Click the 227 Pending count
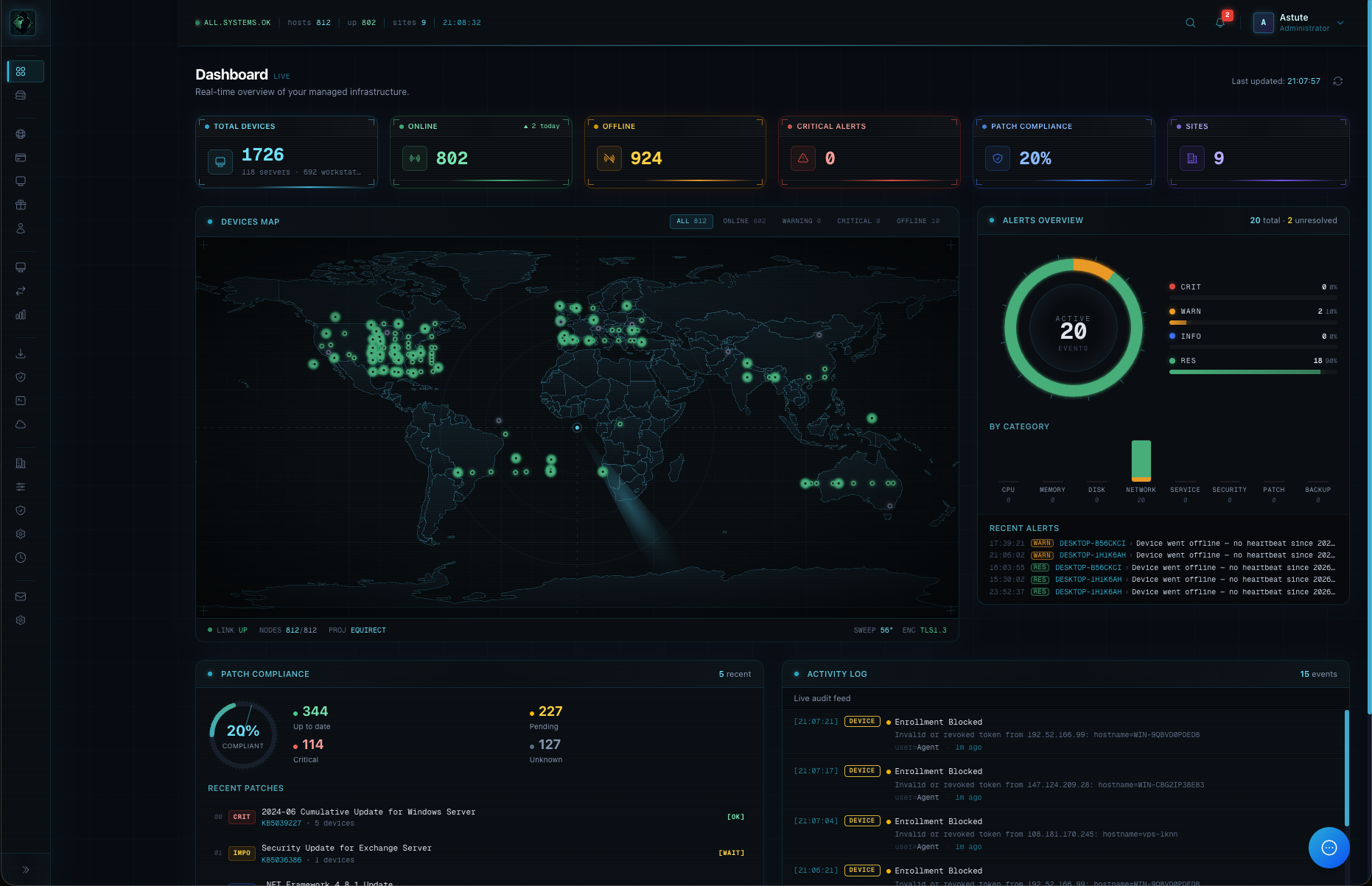1372x886 pixels. [x=550, y=711]
